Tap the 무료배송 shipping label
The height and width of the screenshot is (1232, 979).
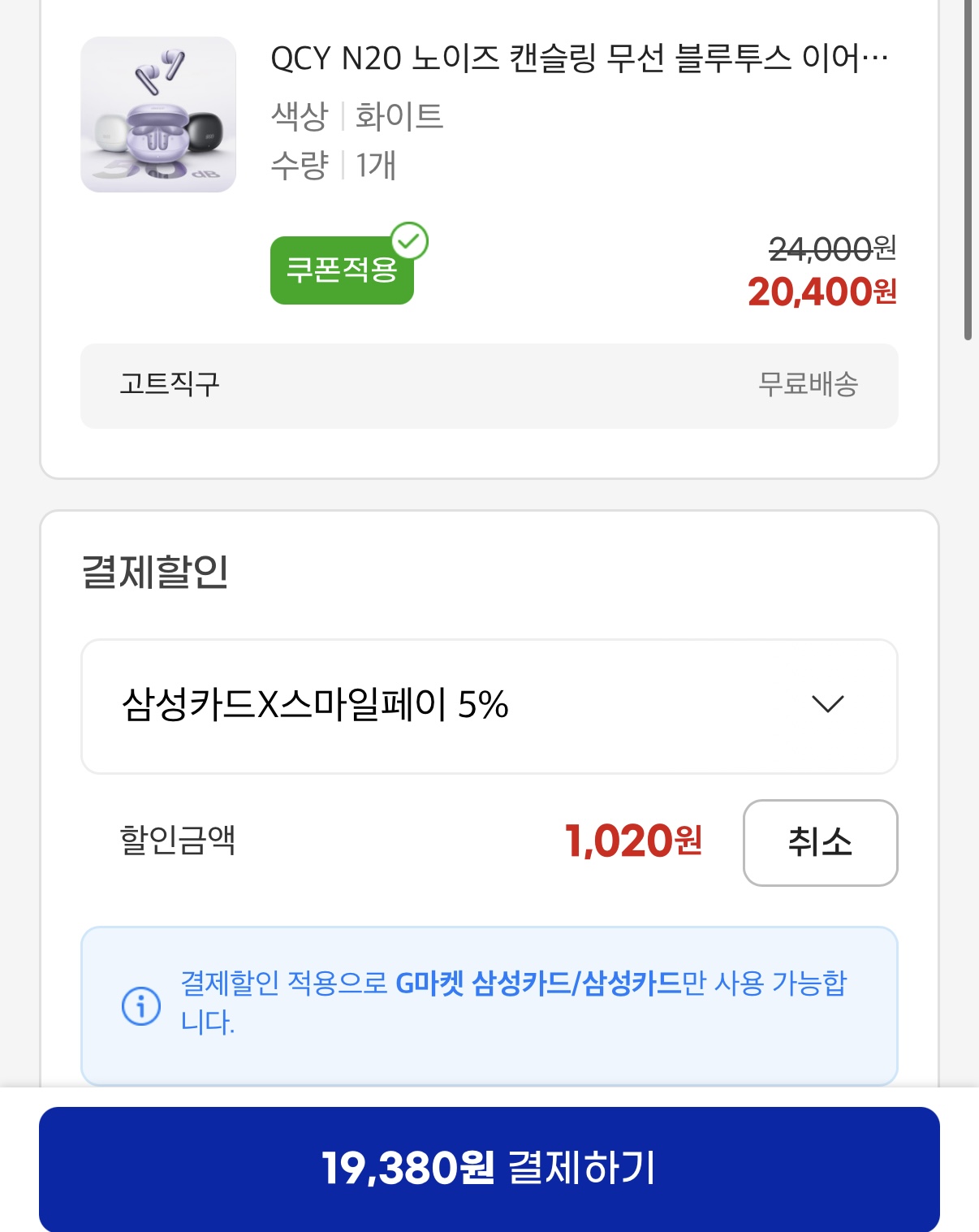pos(808,384)
